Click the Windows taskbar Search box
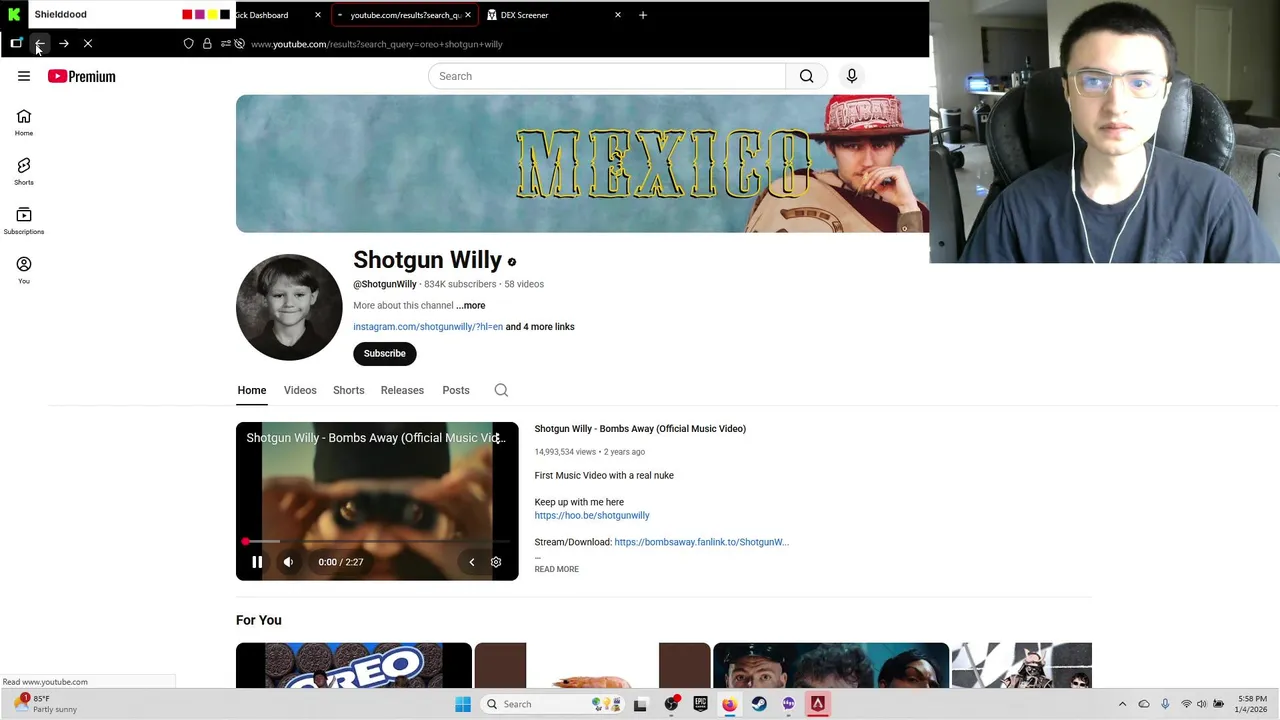This screenshot has width=1280, height=720. (x=552, y=704)
